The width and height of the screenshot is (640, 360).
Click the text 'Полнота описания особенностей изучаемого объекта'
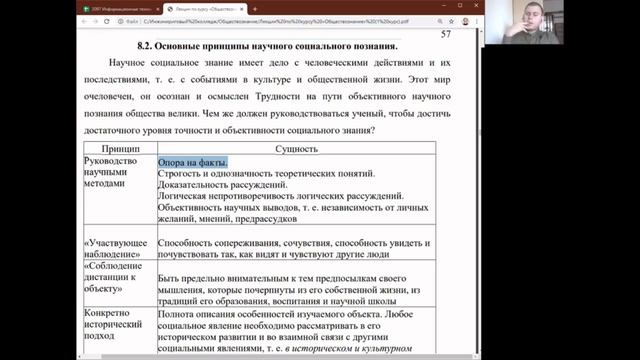pyautogui.click(x=269, y=314)
